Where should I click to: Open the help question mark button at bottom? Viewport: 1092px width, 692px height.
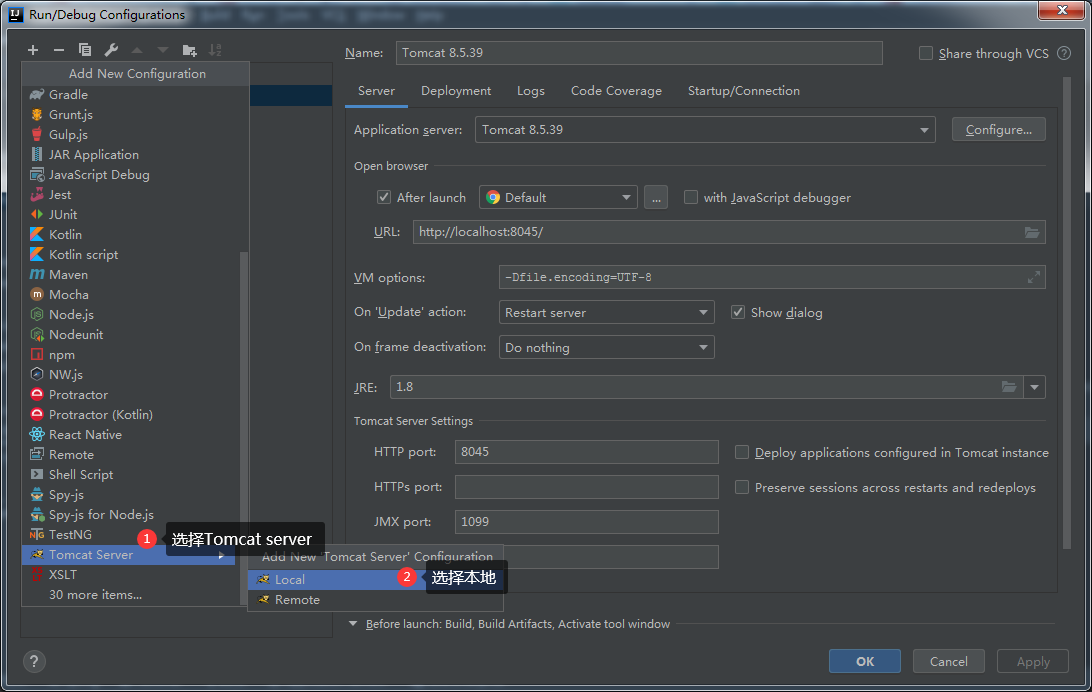coord(34,661)
